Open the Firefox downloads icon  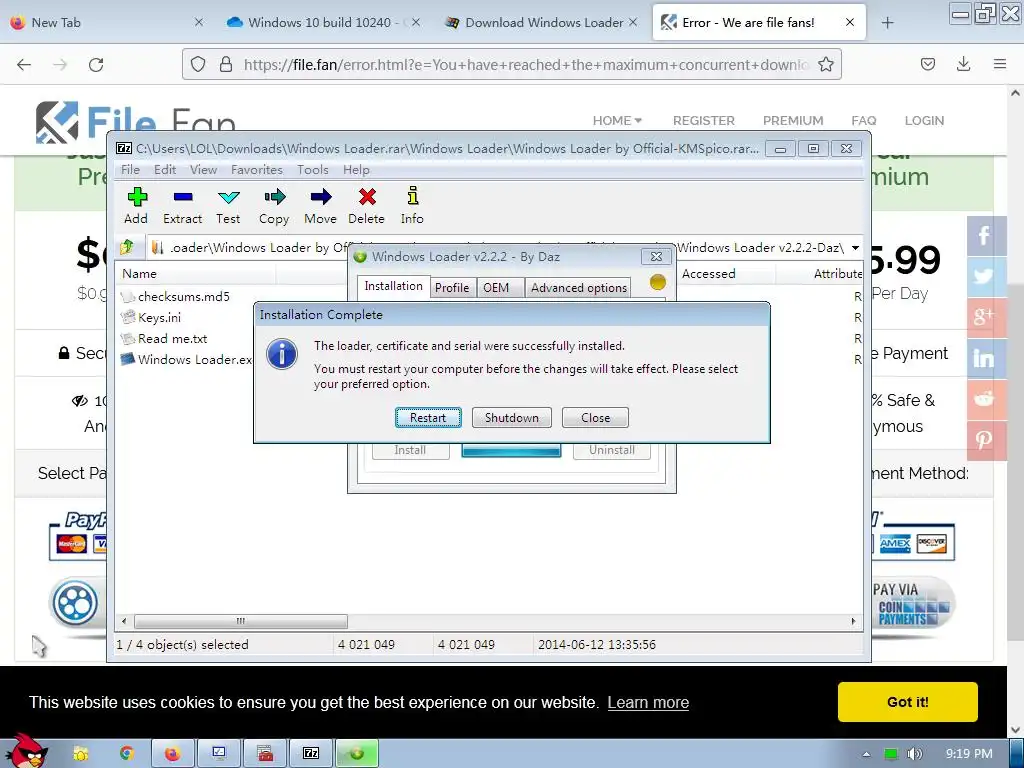[963, 64]
